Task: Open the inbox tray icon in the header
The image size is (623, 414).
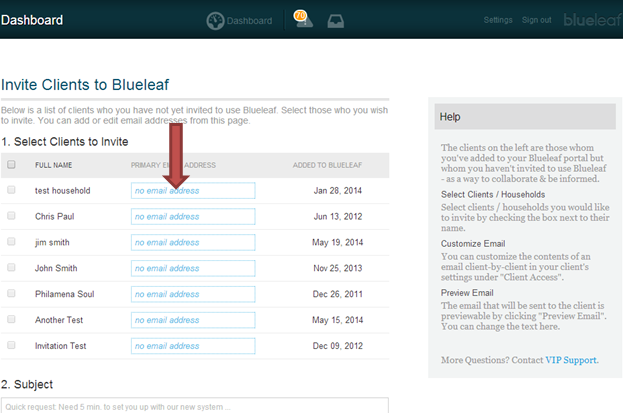Action: 336,21
